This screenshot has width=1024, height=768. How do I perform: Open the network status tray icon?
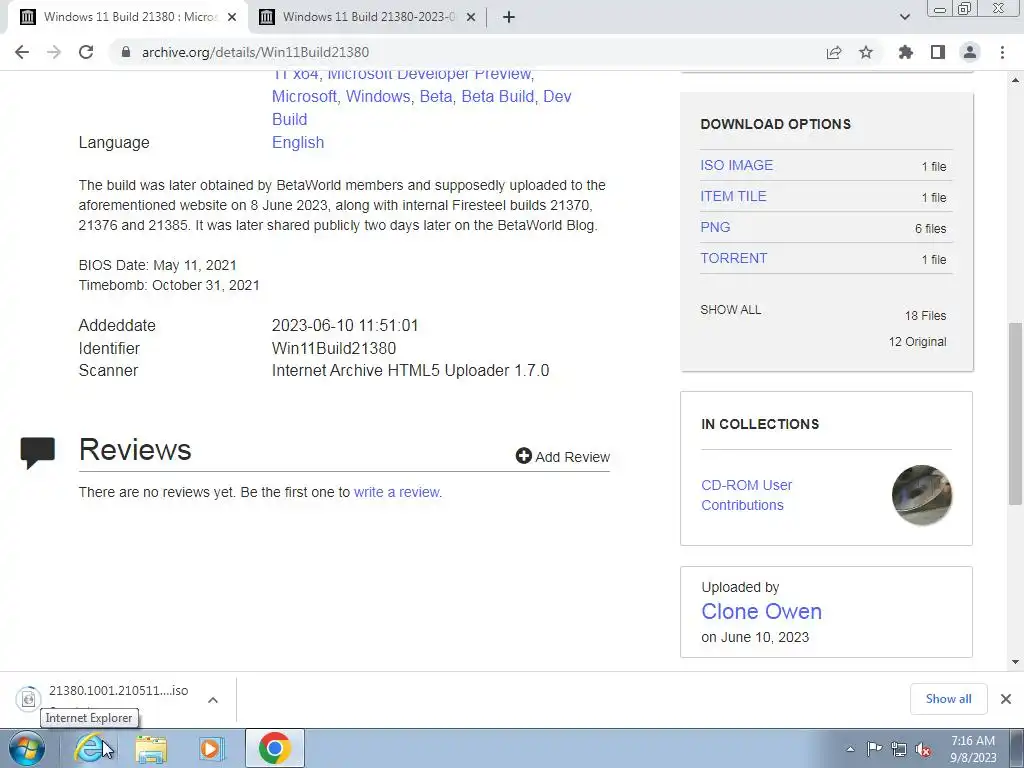click(899, 749)
